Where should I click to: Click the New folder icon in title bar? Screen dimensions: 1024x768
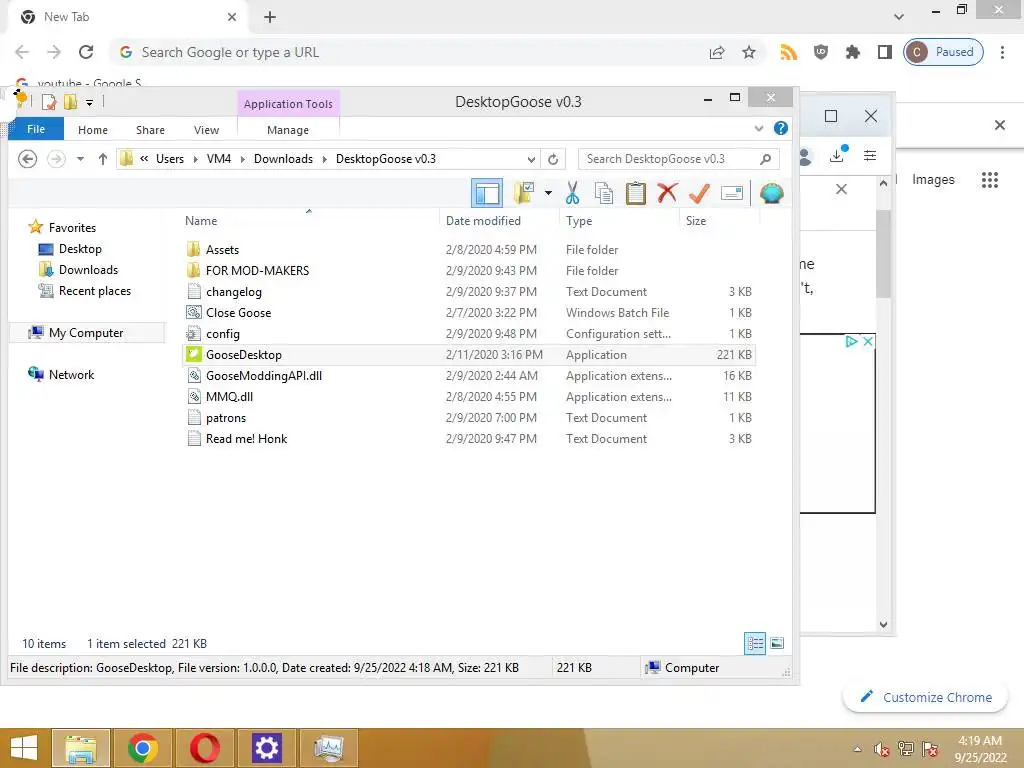[x=71, y=102]
